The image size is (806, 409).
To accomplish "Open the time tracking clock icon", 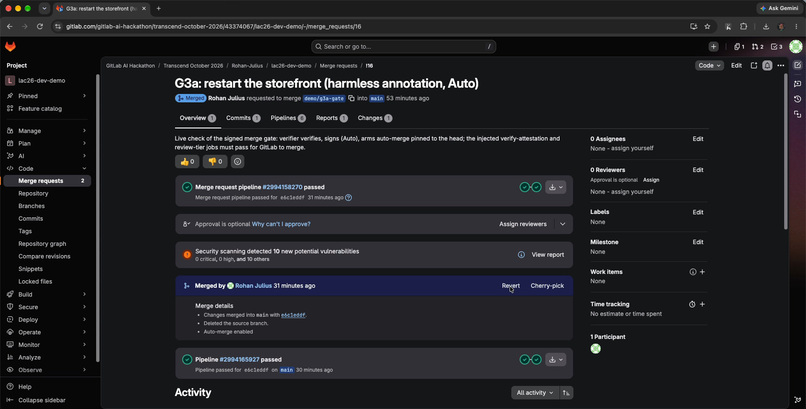I will pos(692,304).
